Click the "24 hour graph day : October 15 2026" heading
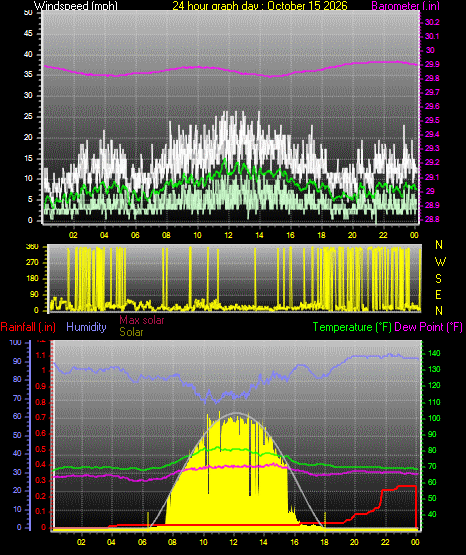The image size is (466, 555). (260, 6)
